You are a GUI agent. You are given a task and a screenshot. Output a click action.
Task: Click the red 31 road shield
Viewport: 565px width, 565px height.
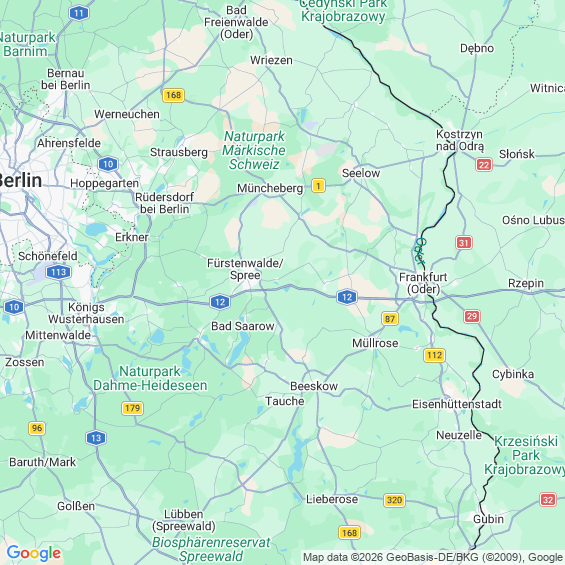click(x=464, y=243)
